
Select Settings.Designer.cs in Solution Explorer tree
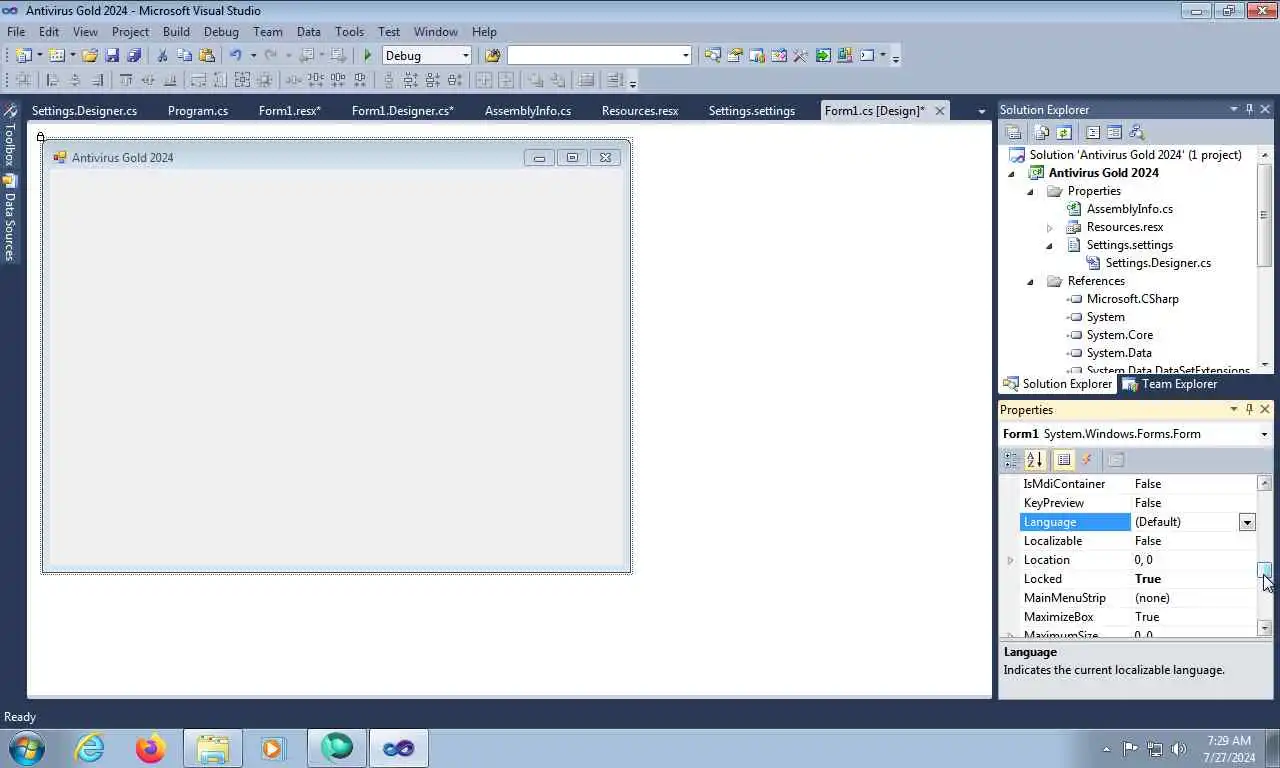pos(1157,263)
